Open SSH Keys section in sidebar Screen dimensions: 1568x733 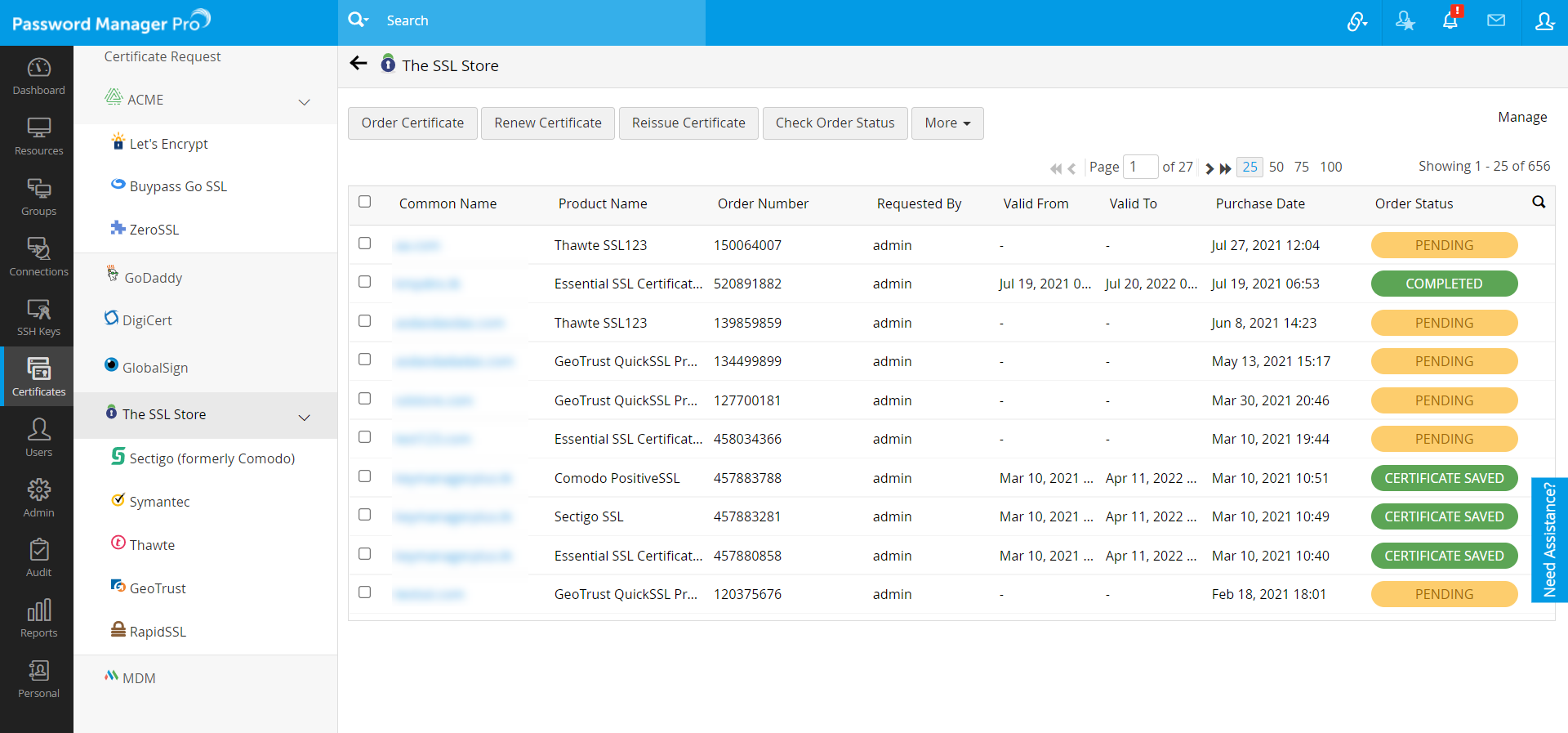38,317
